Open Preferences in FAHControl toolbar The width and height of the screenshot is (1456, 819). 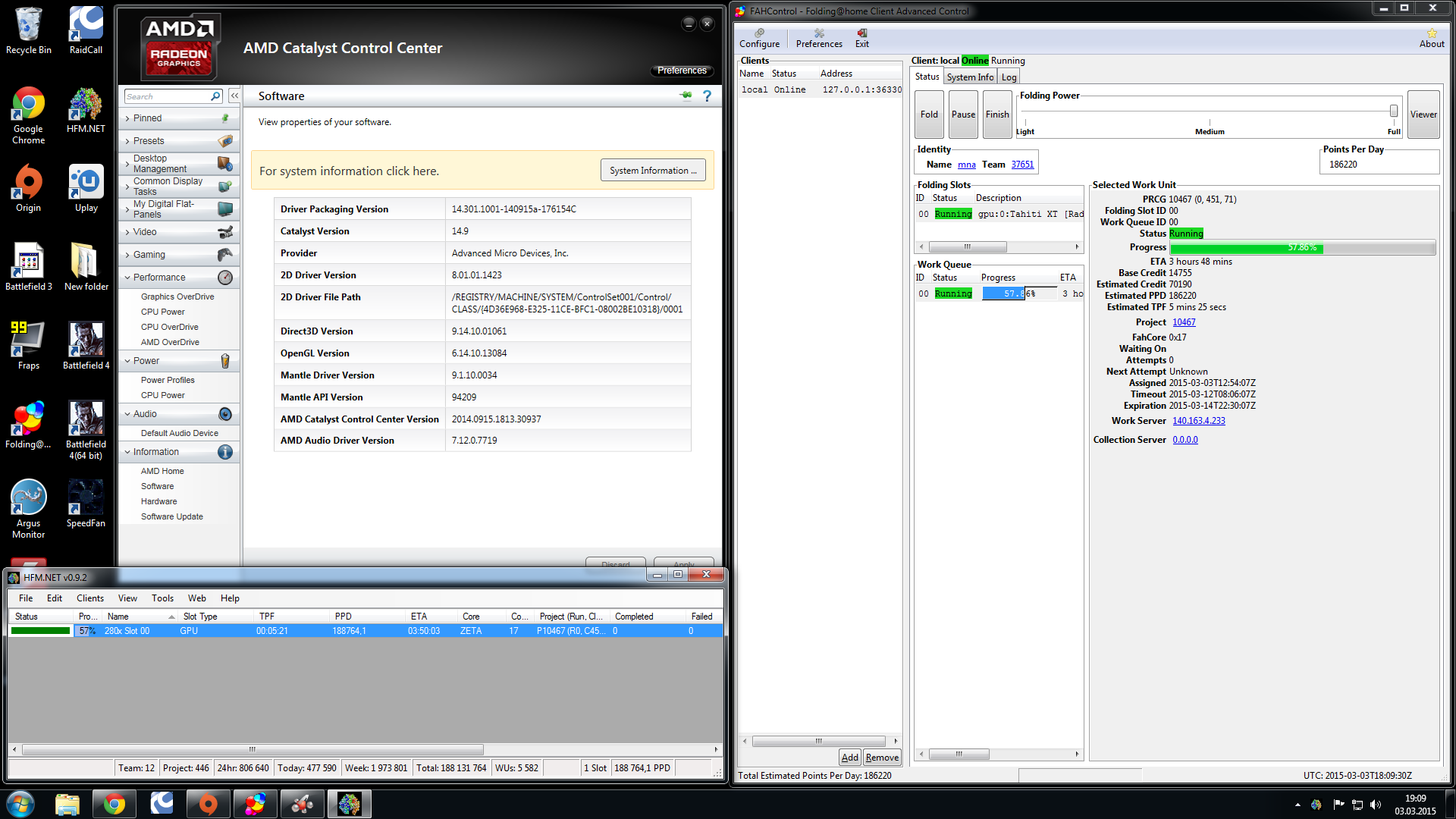tap(819, 38)
